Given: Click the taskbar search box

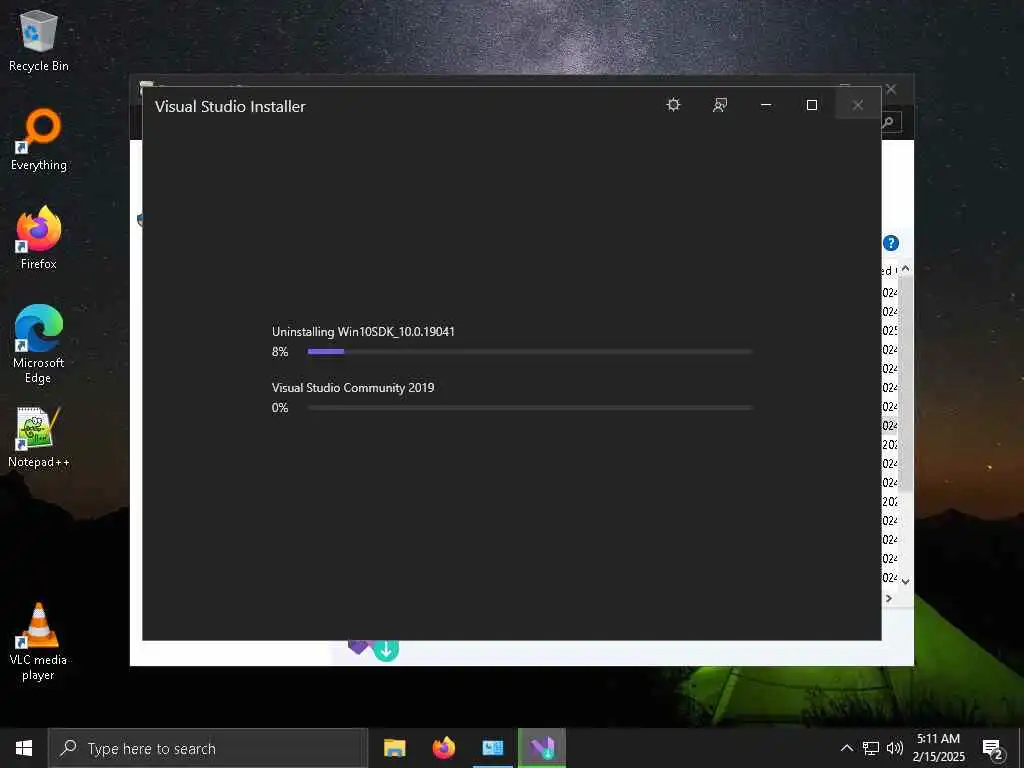Looking at the screenshot, I should [208, 748].
